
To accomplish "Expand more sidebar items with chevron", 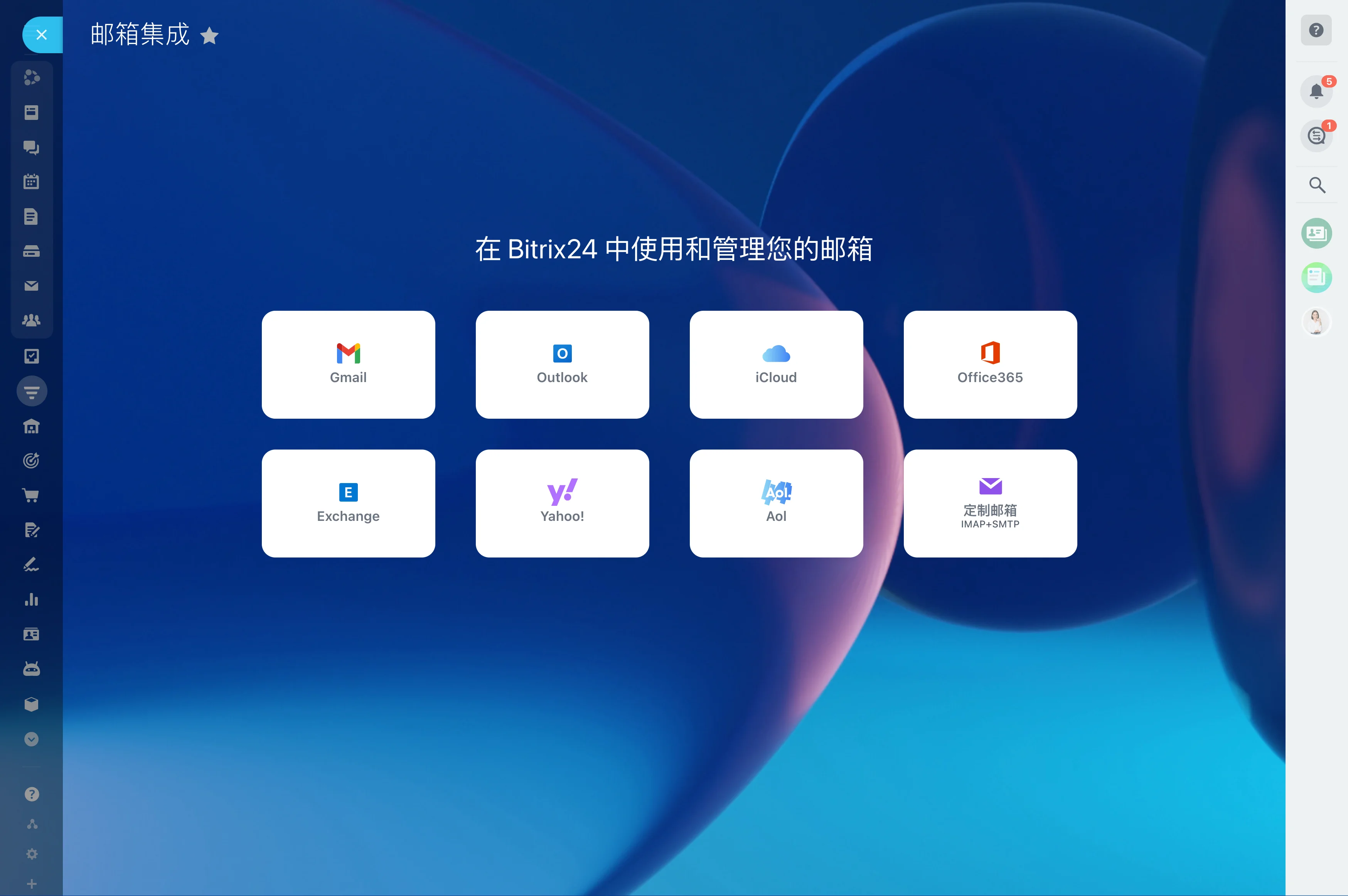I will 32,739.
